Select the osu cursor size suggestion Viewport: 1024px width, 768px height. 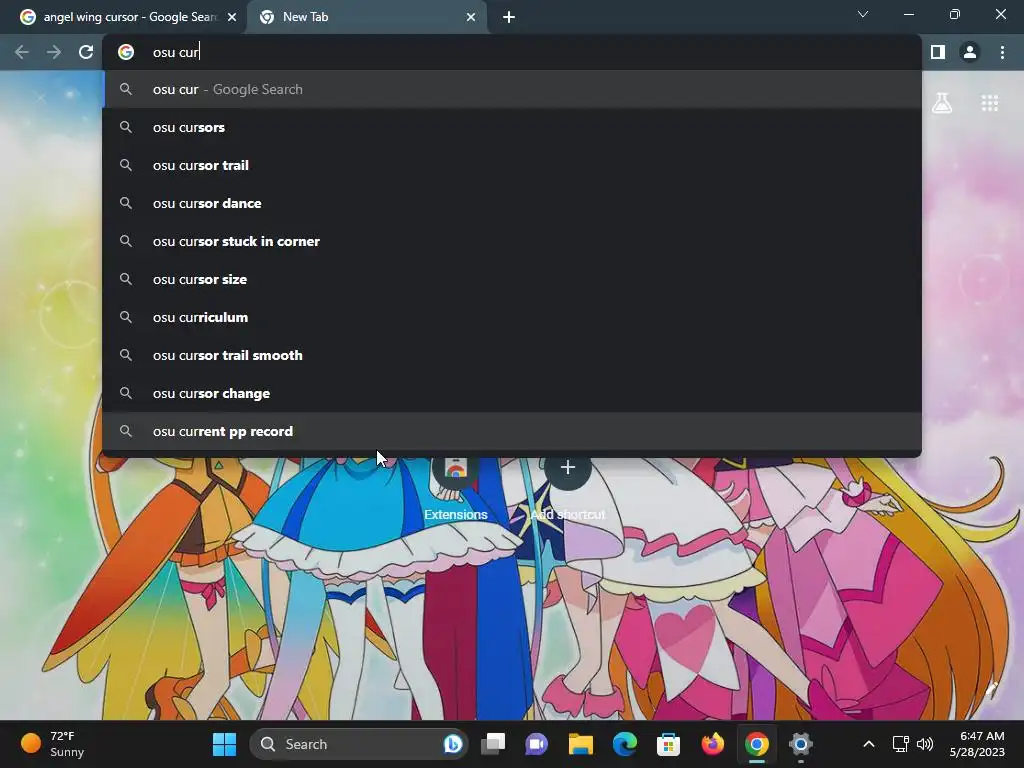pos(513,279)
